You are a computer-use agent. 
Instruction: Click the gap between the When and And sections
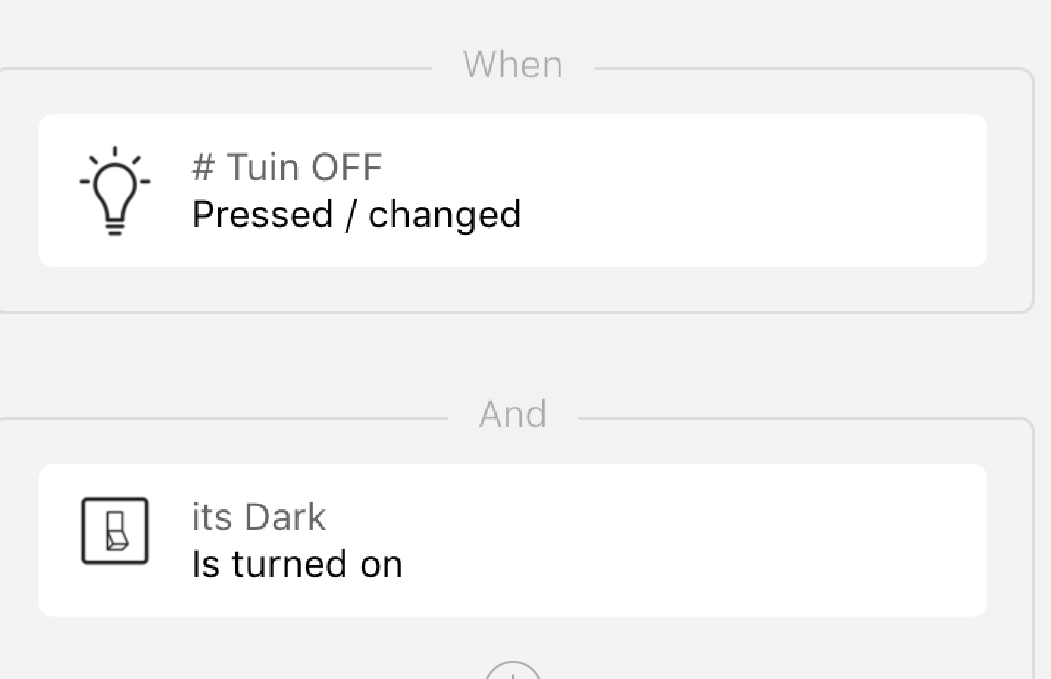pyautogui.click(x=513, y=360)
